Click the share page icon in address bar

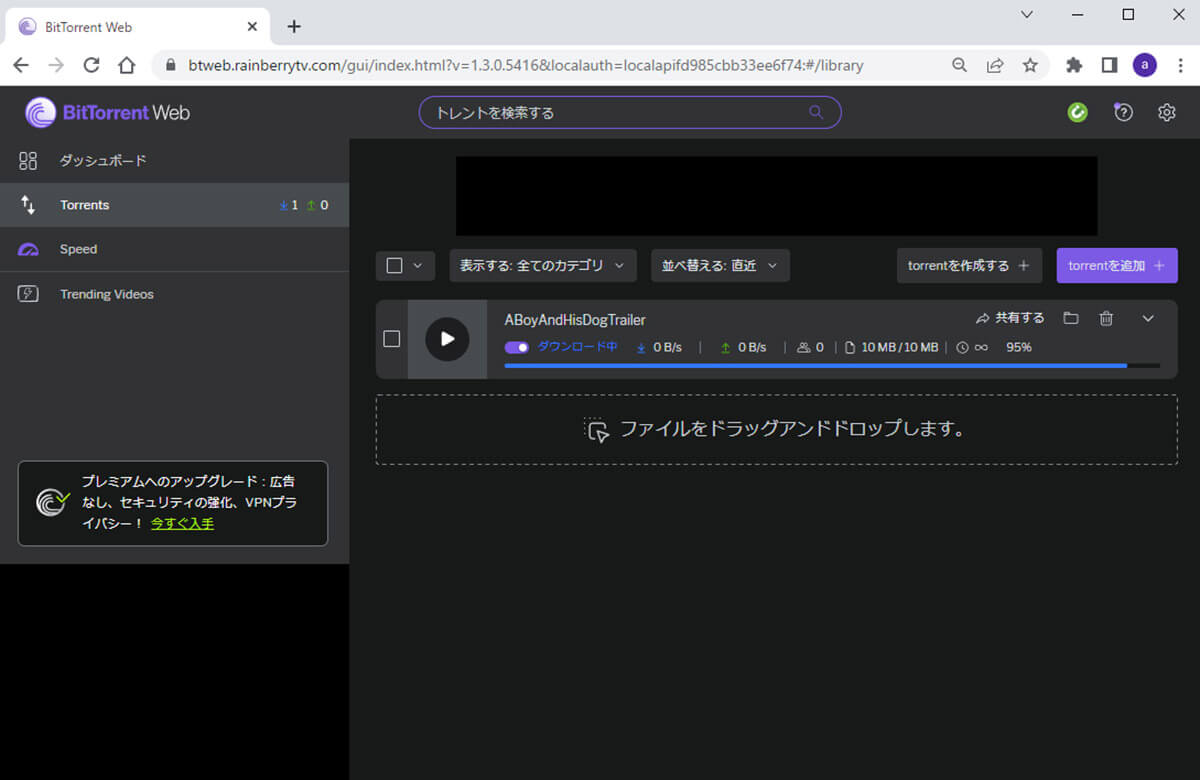click(995, 65)
